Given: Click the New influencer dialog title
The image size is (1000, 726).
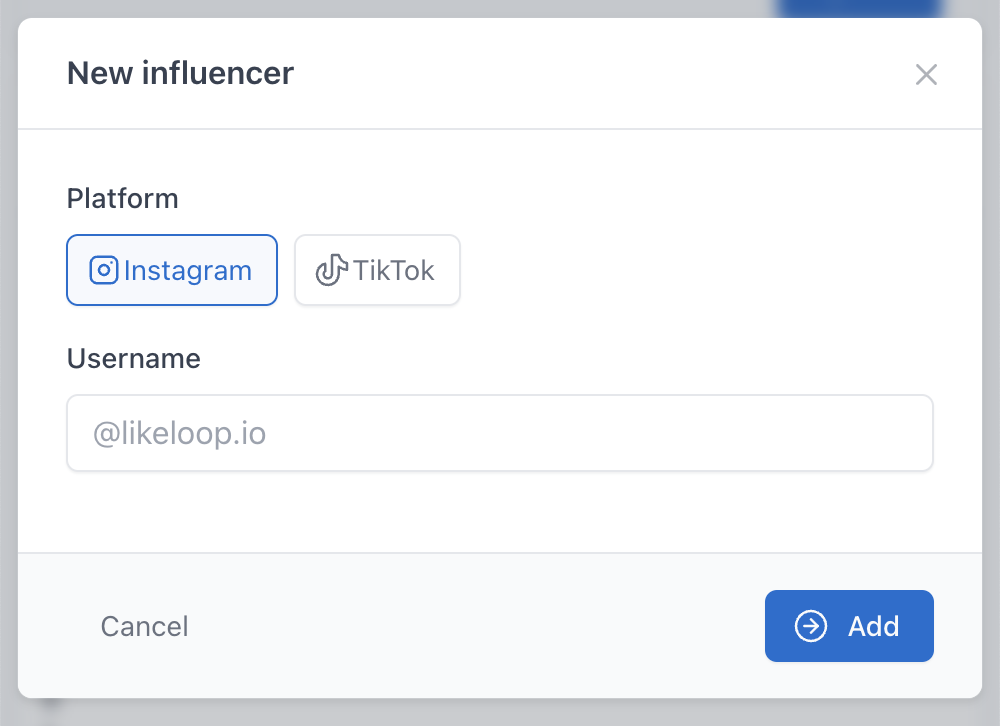Looking at the screenshot, I should 180,73.
